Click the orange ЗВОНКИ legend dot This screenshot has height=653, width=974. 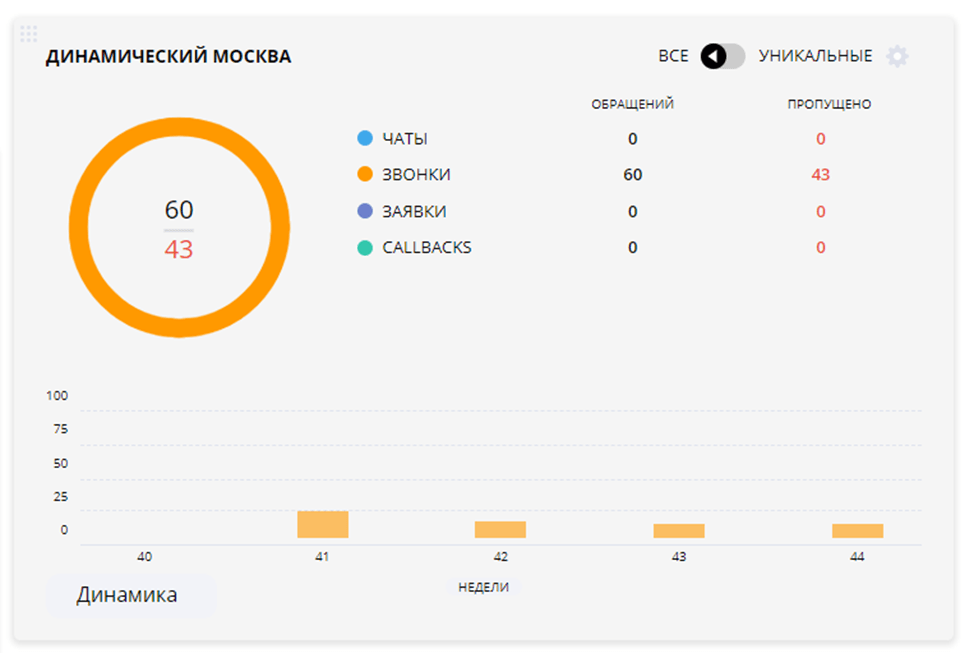pos(365,175)
